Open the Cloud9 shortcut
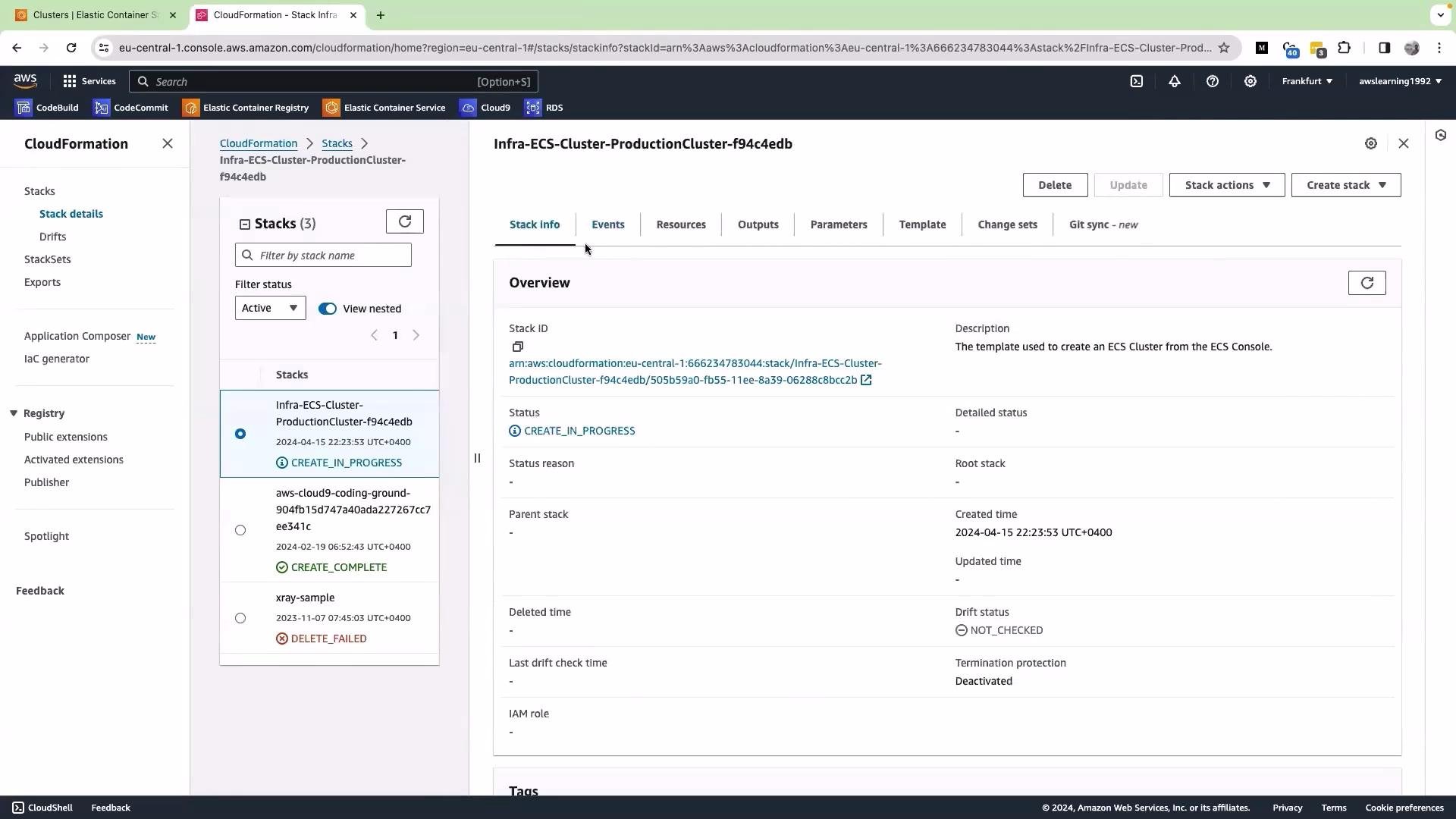Viewport: 1456px width, 819px height. coord(486,108)
